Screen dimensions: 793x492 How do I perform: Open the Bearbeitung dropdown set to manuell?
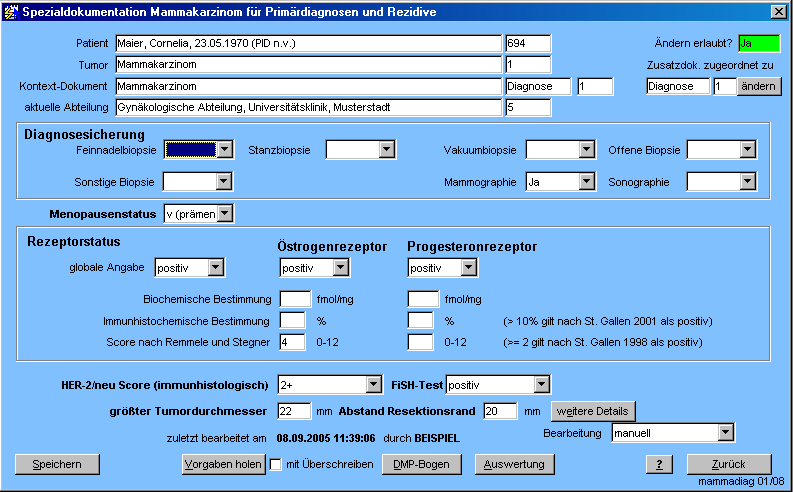(726, 433)
